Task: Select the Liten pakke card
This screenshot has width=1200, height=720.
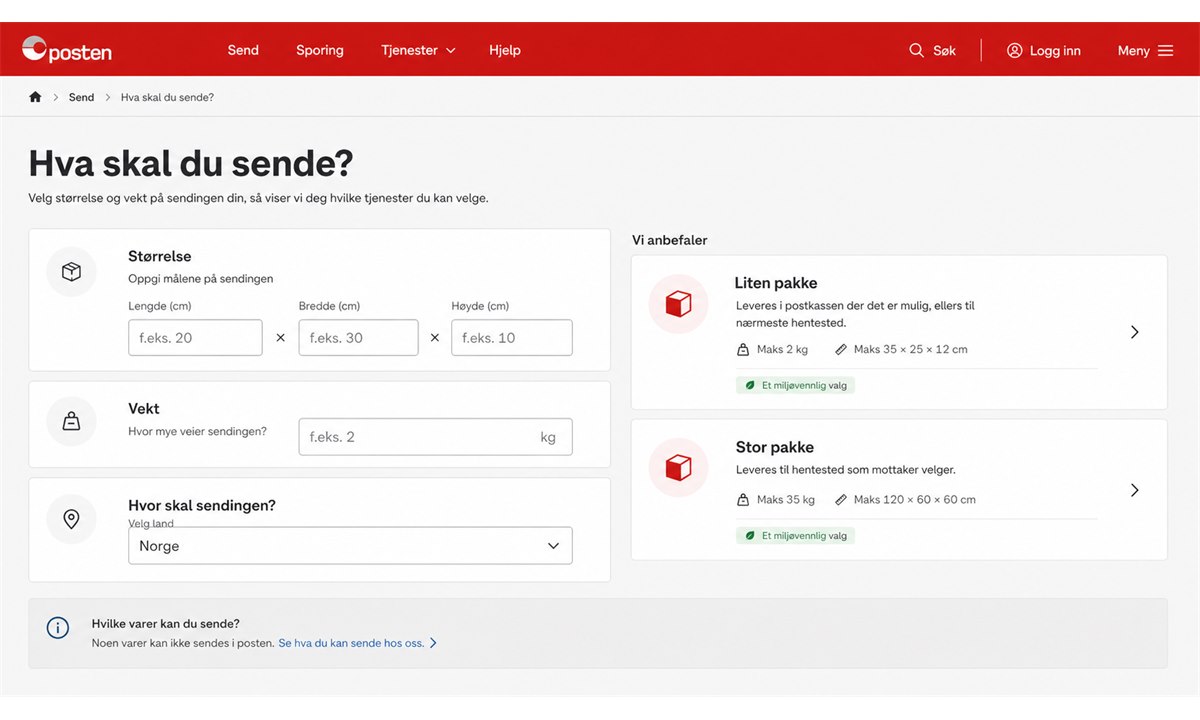Action: [x=899, y=332]
